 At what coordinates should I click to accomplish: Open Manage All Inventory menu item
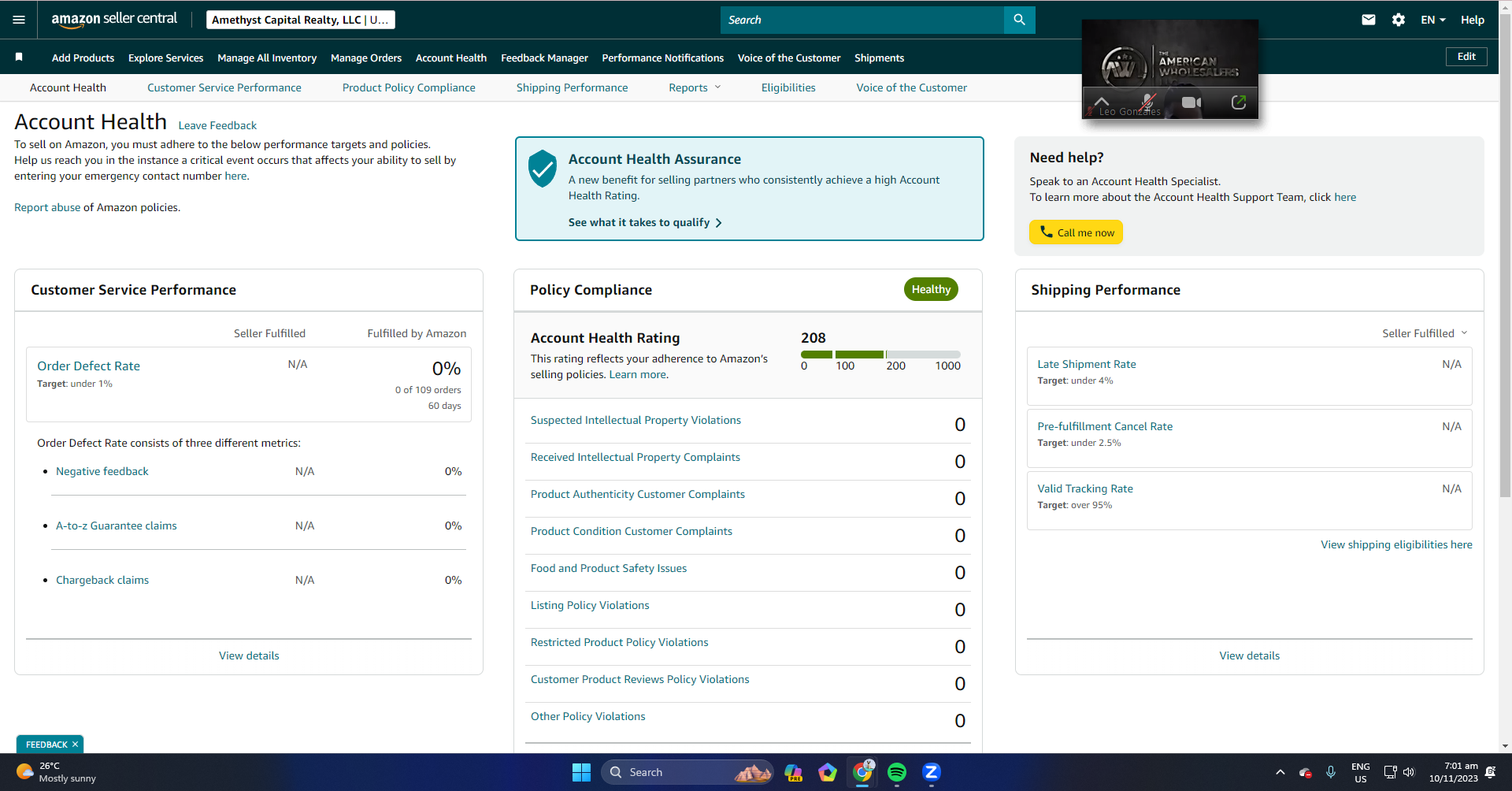[267, 58]
